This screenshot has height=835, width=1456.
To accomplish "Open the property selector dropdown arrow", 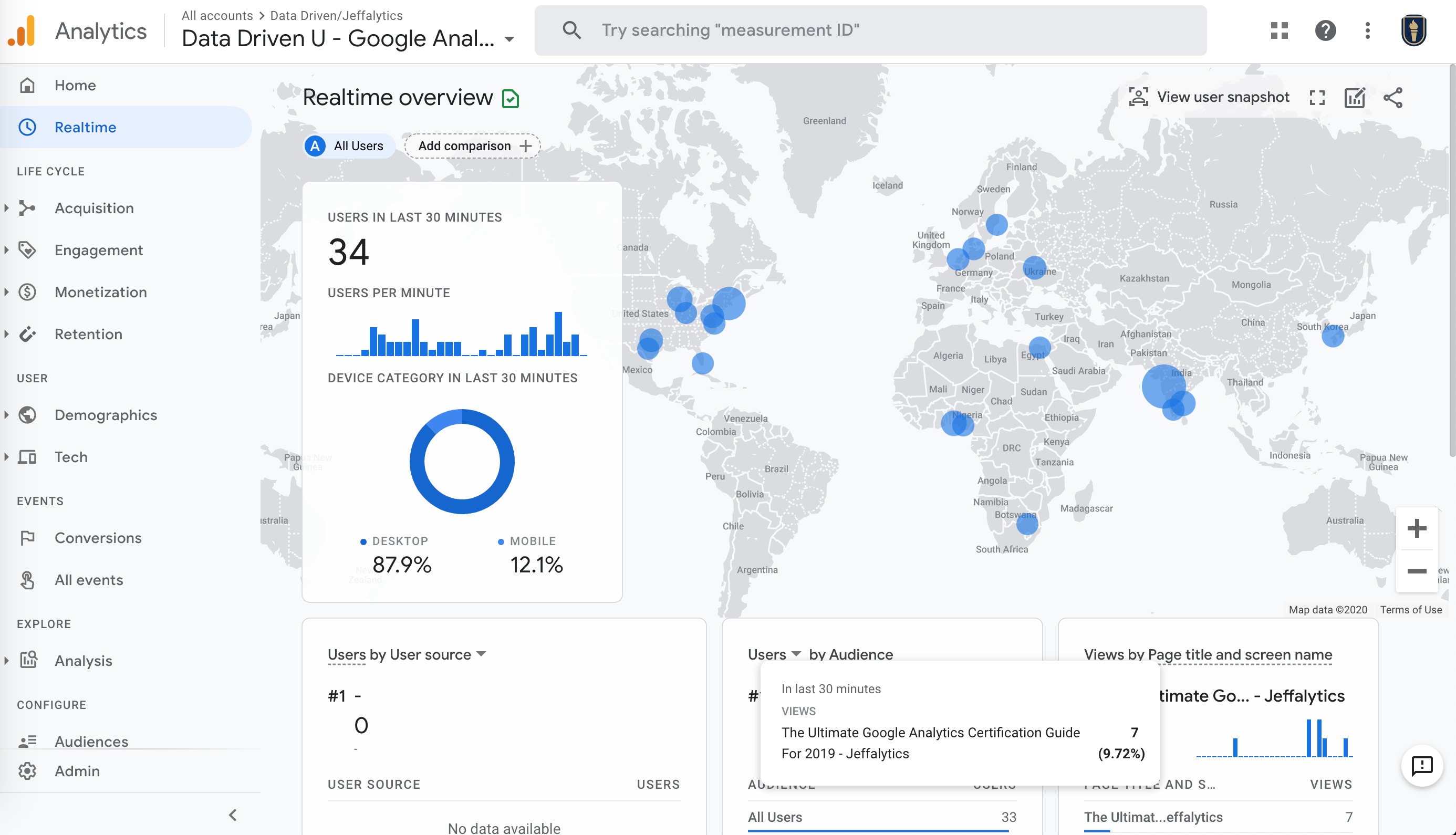I will tap(509, 39).
